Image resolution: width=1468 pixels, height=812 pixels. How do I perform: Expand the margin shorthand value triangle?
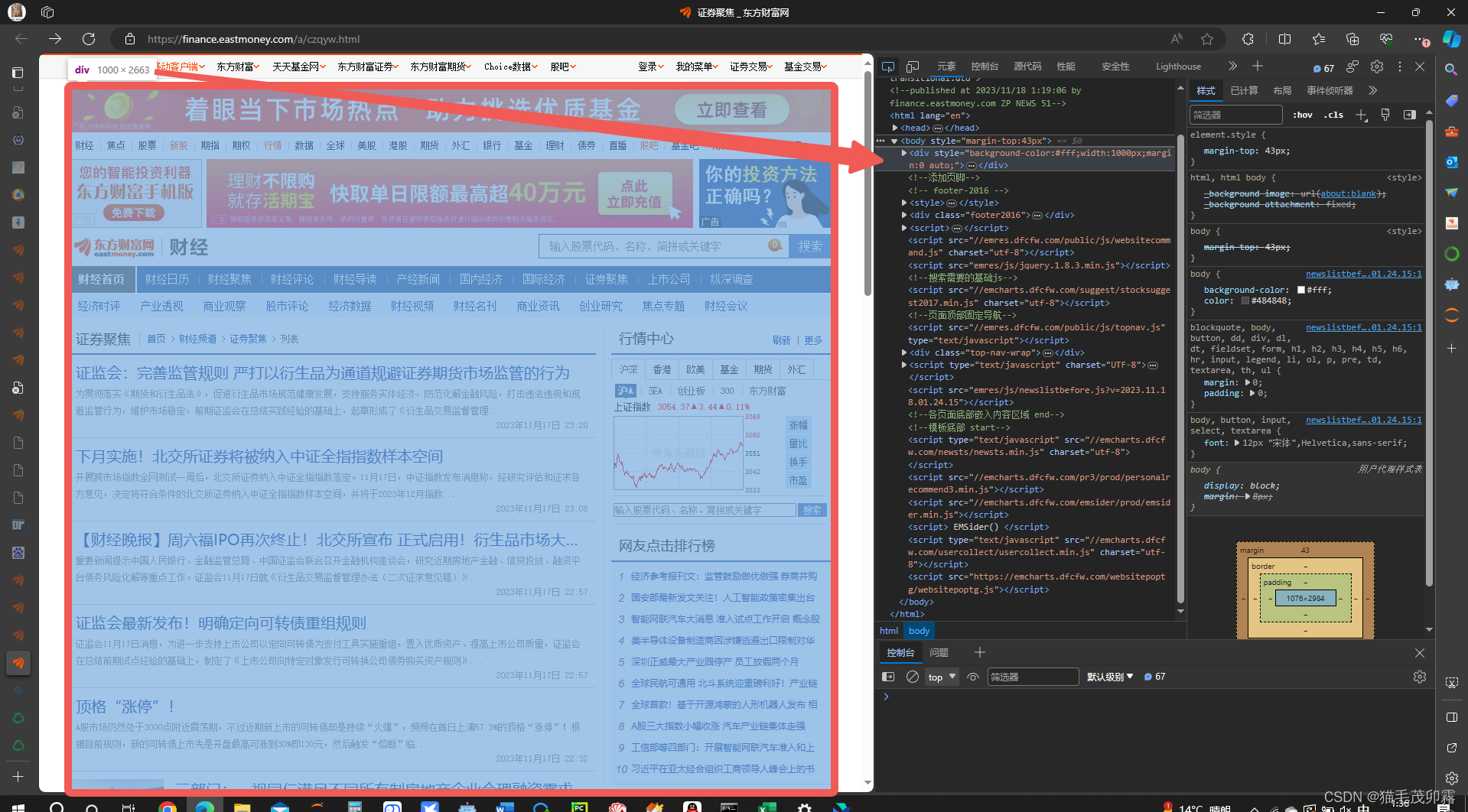coord(1248,382)
